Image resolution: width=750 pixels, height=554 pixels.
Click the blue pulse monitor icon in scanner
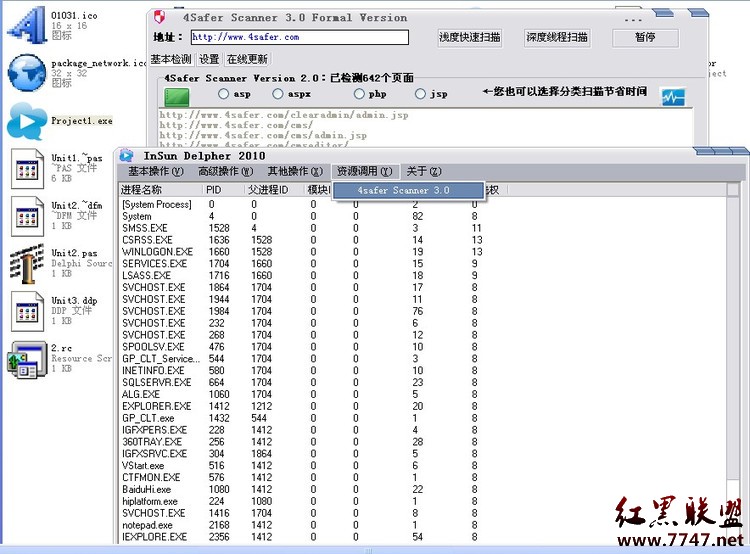673,97
